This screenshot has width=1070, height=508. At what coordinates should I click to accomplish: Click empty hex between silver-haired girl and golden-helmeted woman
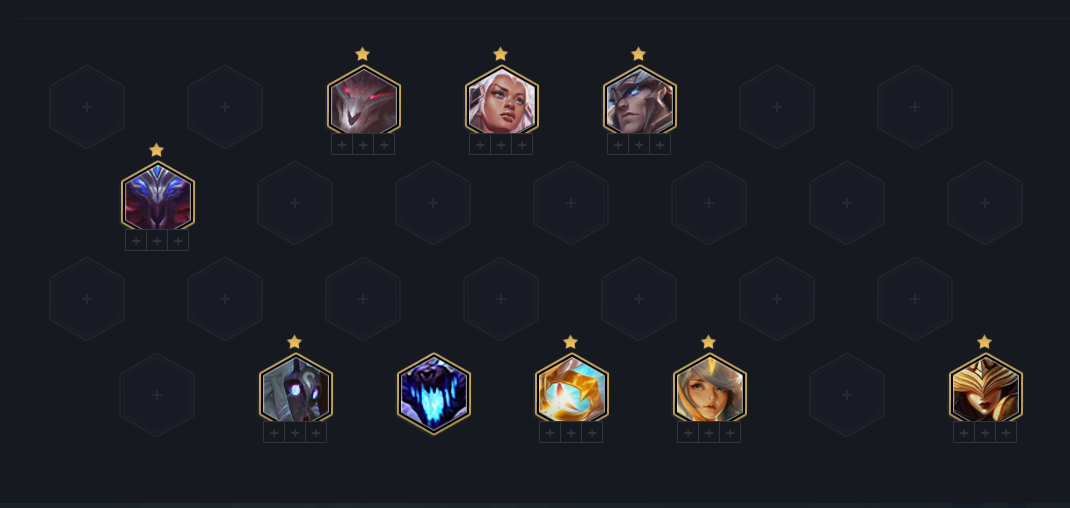847,395
